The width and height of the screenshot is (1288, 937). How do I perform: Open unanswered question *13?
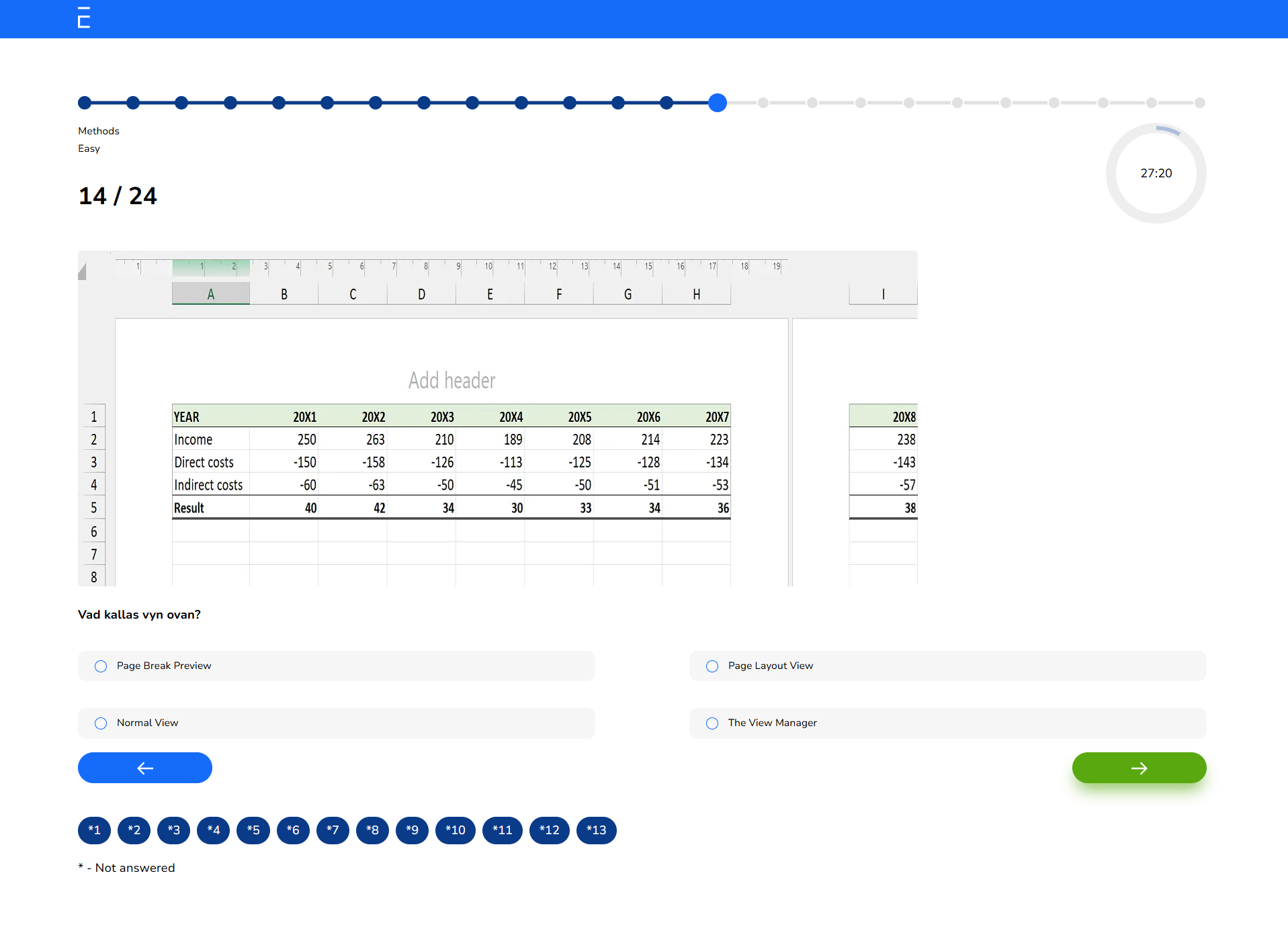coord(596,830)
